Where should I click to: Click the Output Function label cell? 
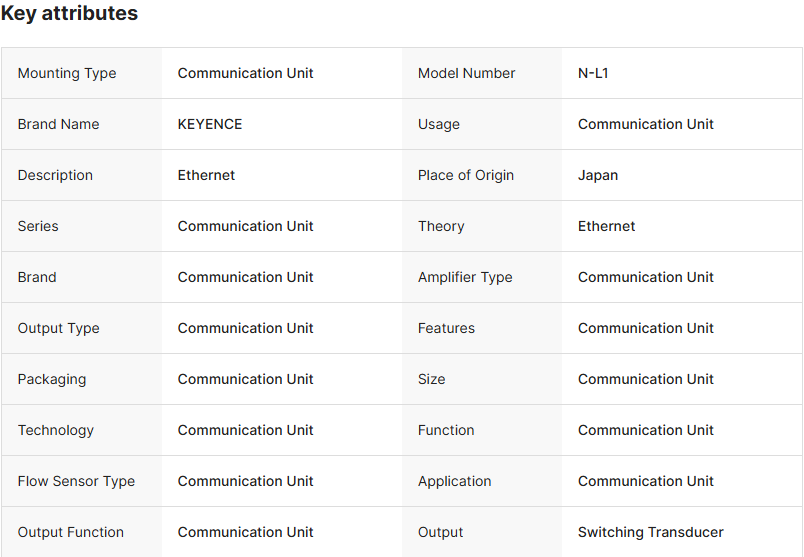click(x=71, y=532)
